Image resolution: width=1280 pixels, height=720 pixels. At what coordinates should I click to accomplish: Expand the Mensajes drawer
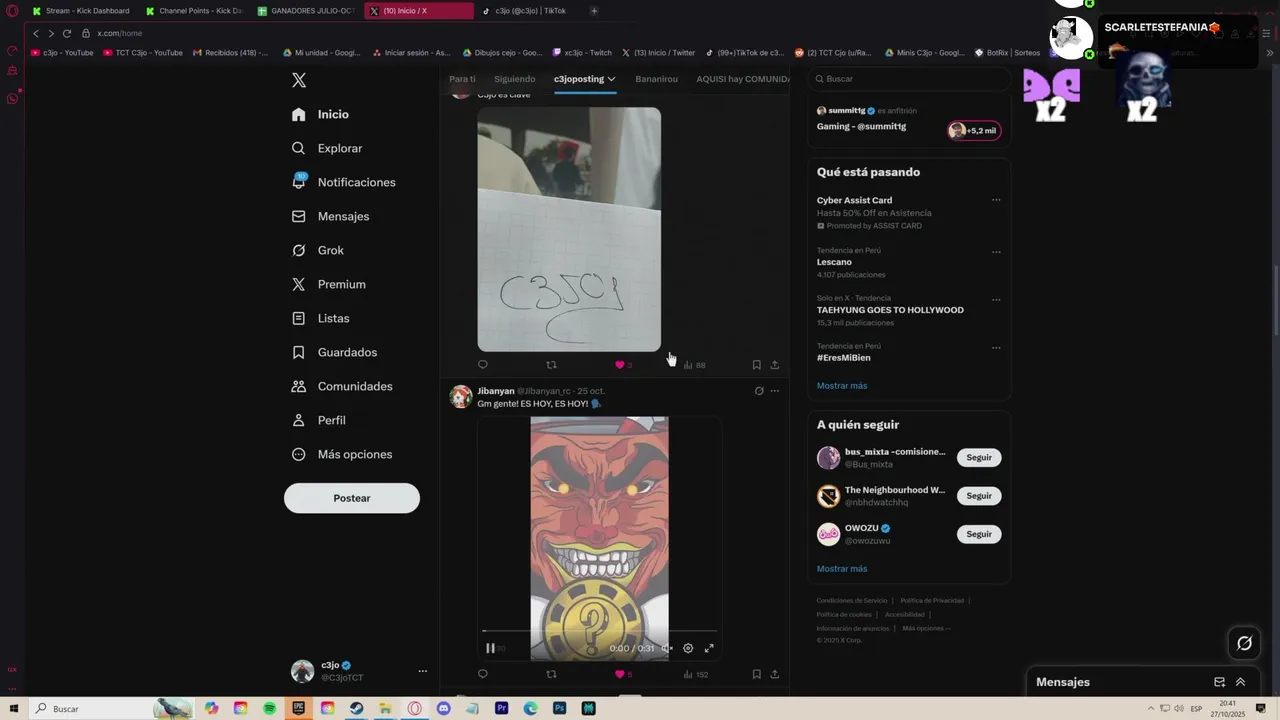1240,682
